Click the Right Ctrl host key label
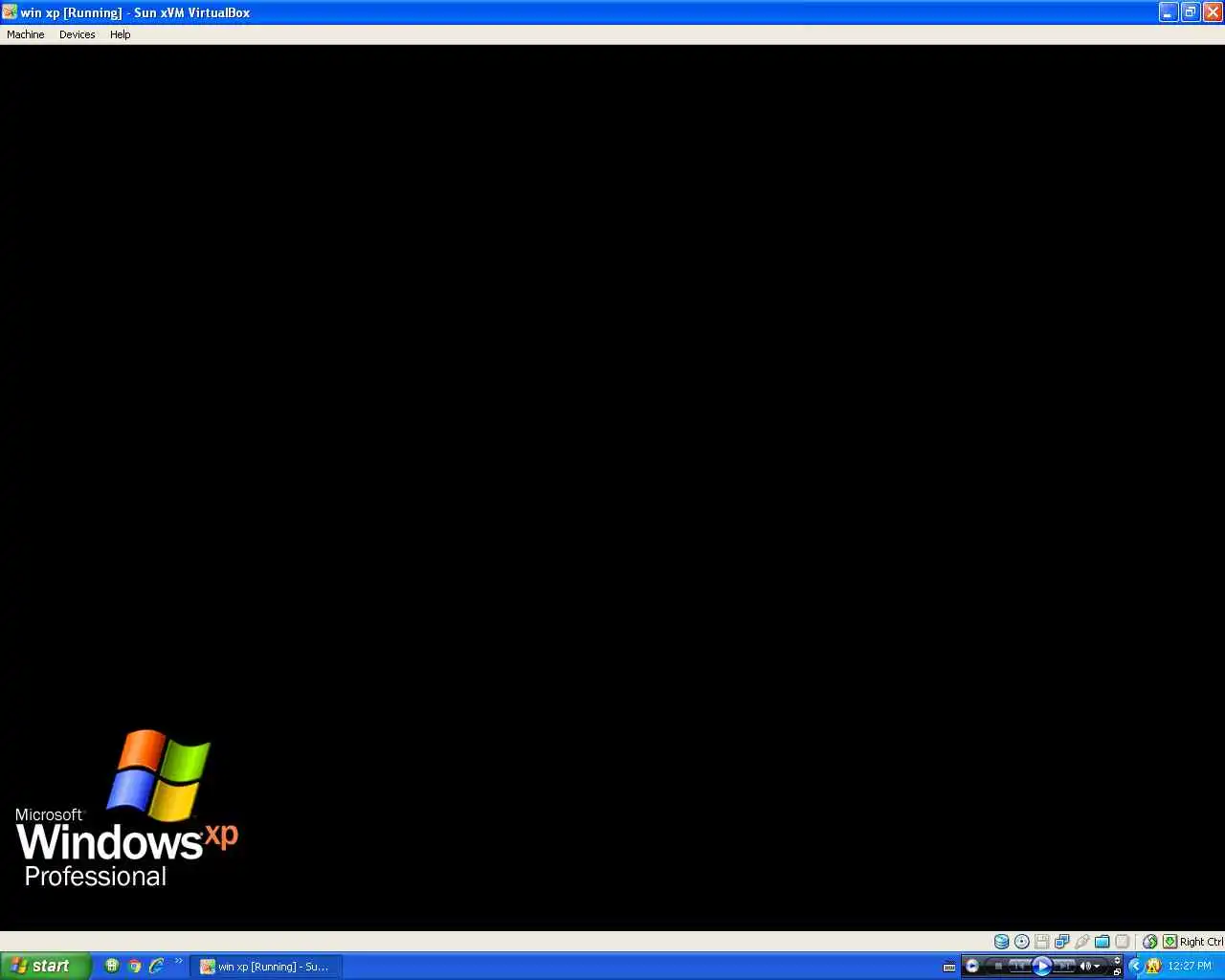Viewport: 1225px width, 980px height. click(1201, 942)
